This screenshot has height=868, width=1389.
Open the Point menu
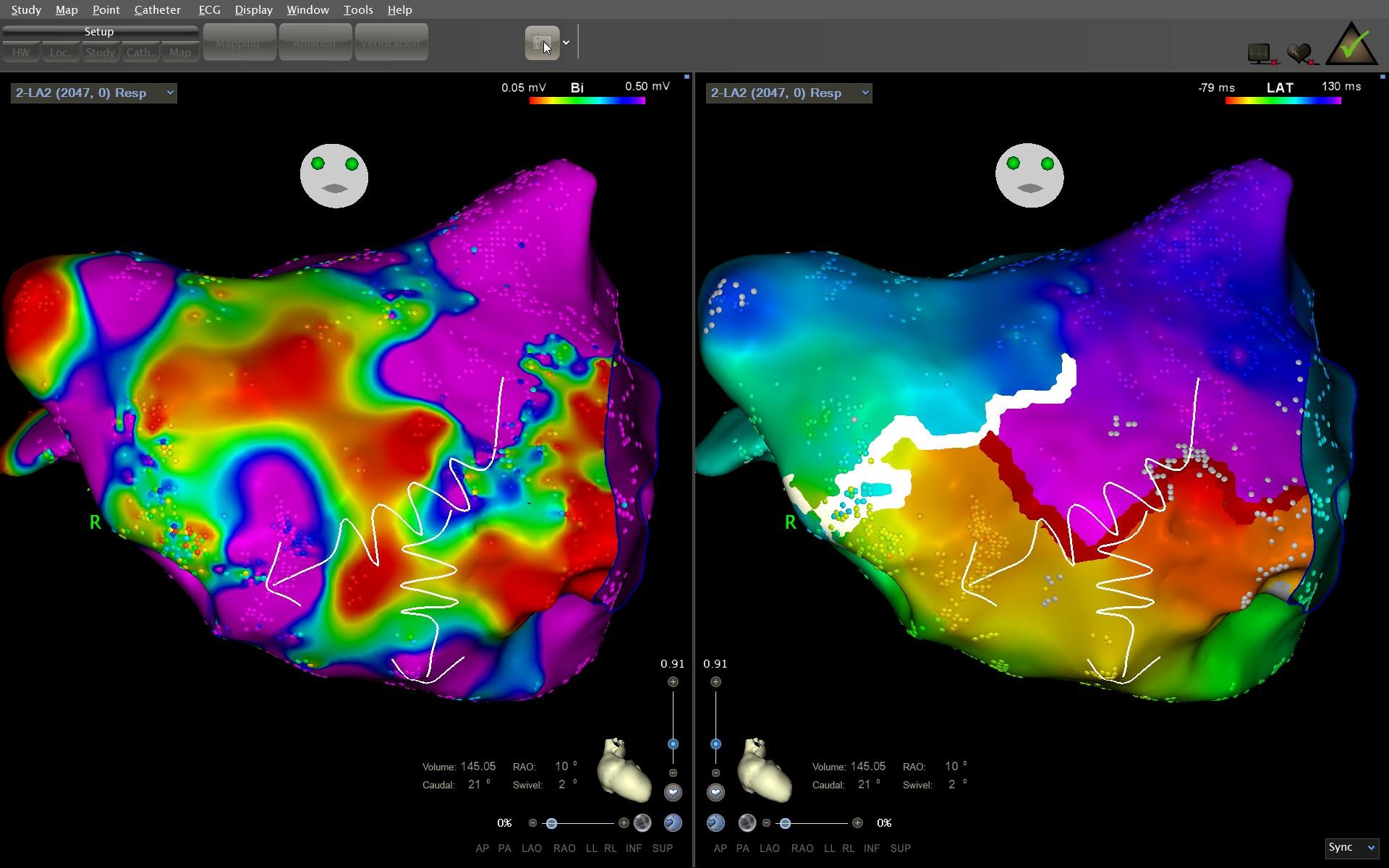[106, 10]
